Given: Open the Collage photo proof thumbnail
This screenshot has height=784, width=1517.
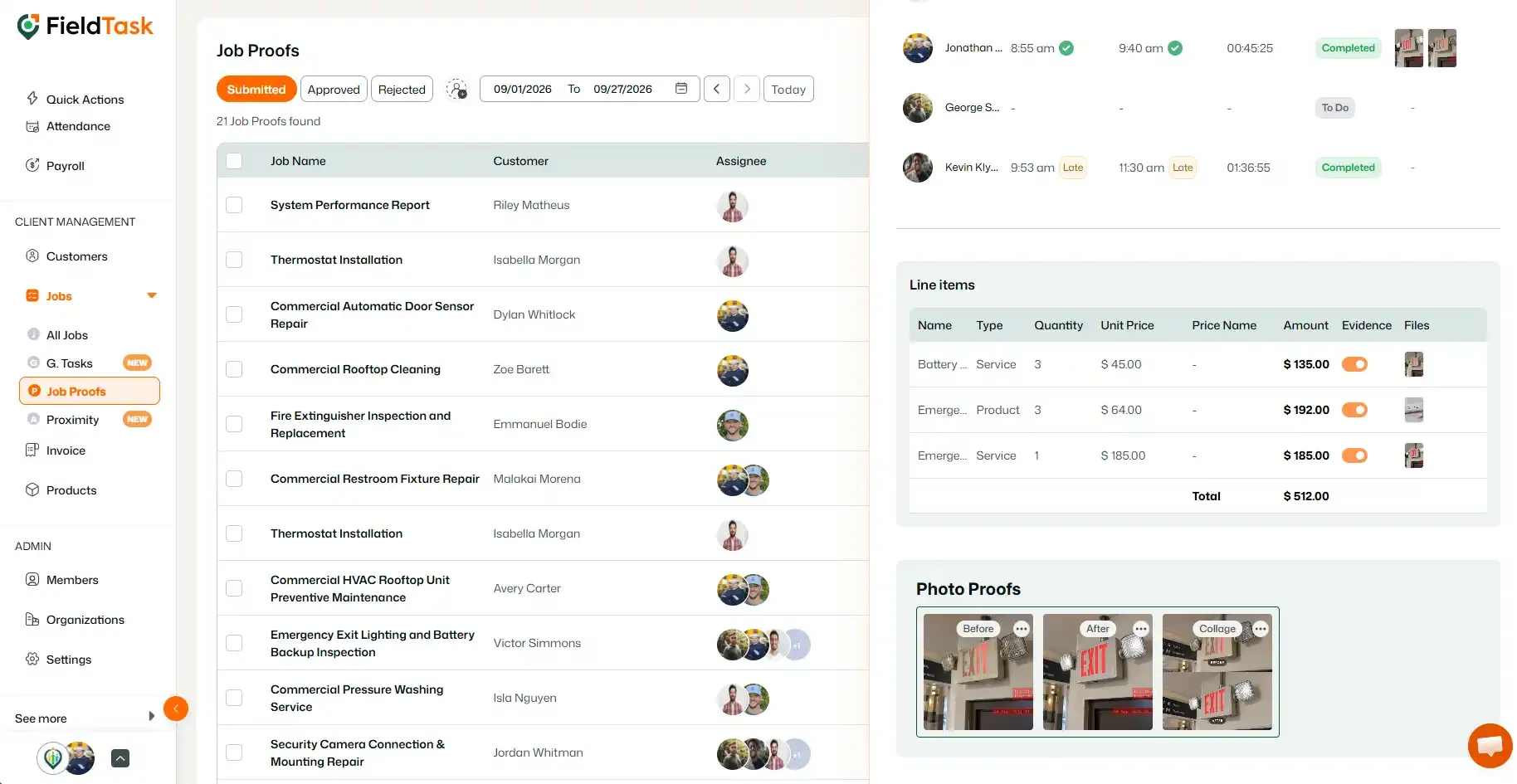Looking at the screenshot, I should (x=1217, y=672).
